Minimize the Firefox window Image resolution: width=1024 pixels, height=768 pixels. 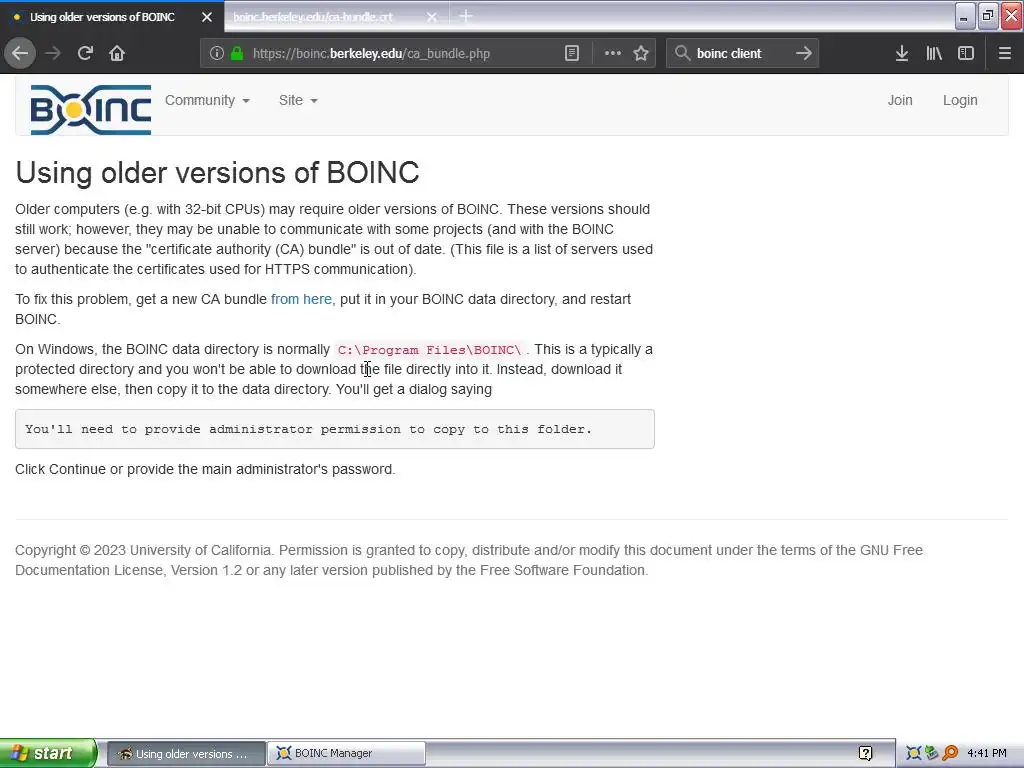point(964,16)
